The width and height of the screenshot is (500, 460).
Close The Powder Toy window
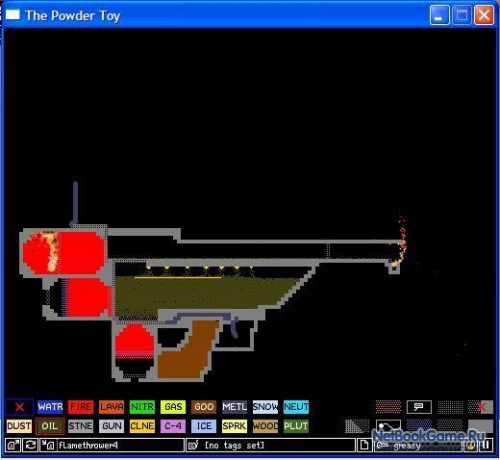click(484, 15)
